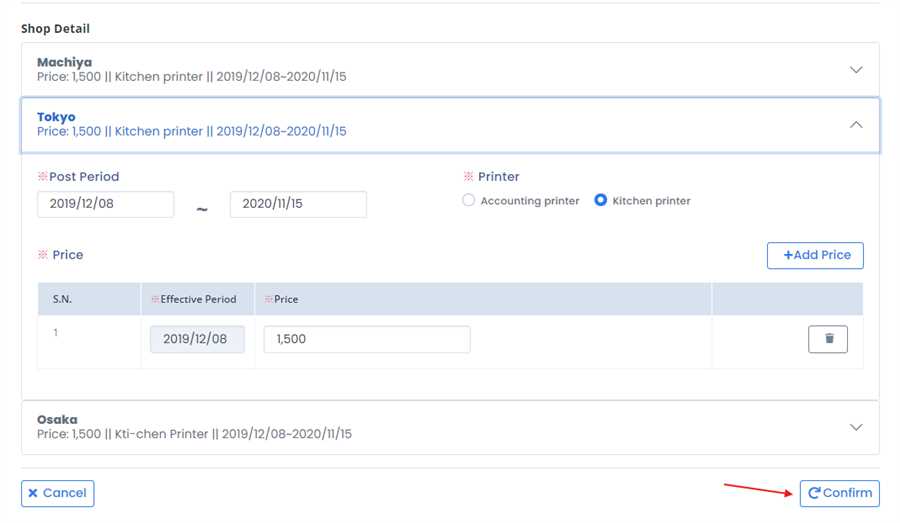
Task: Click the Tokyo price summary line
Action: point(191,132)
